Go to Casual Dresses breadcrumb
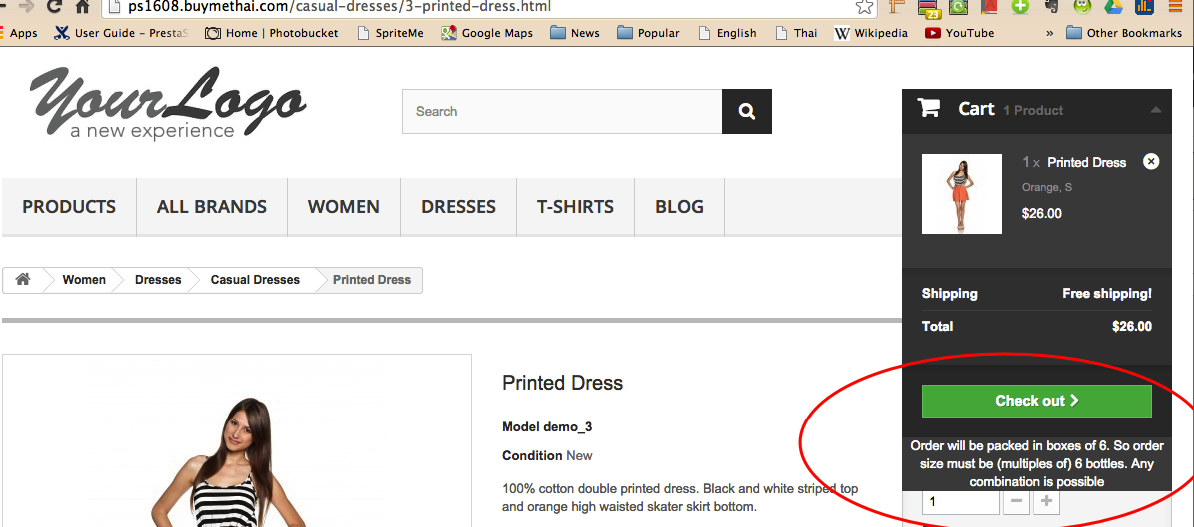The image size is (1194, 527). click(255, 279)
